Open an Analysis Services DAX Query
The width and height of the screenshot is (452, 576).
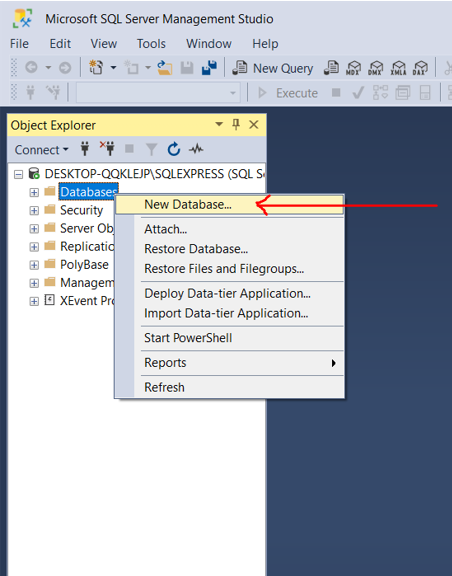(x=420, y=68)
